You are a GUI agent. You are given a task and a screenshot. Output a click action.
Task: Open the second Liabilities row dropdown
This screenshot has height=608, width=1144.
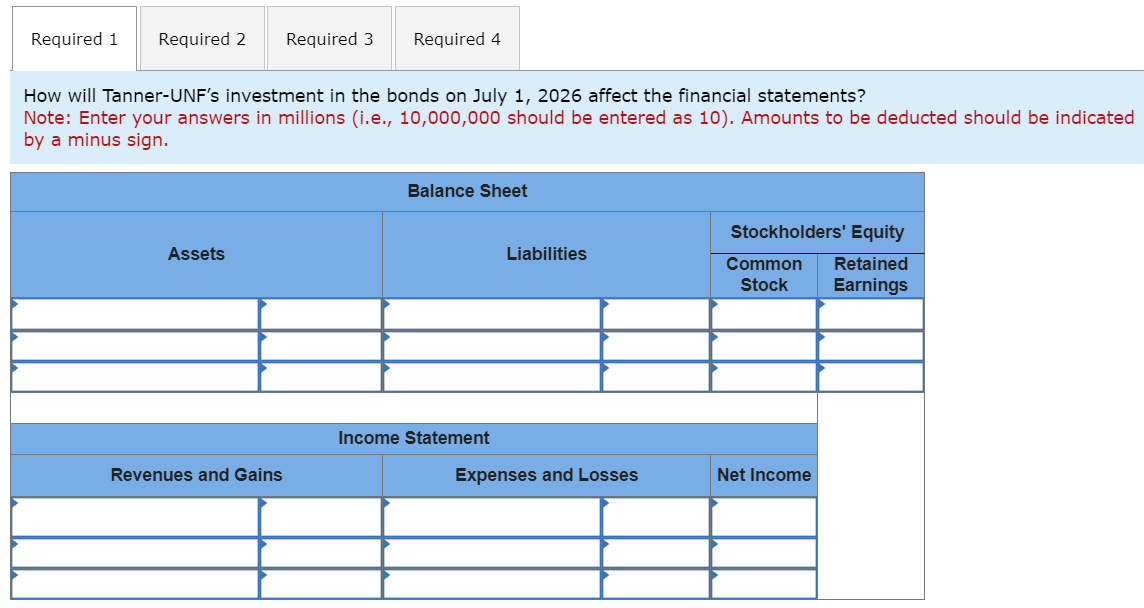tap(490, 345)
